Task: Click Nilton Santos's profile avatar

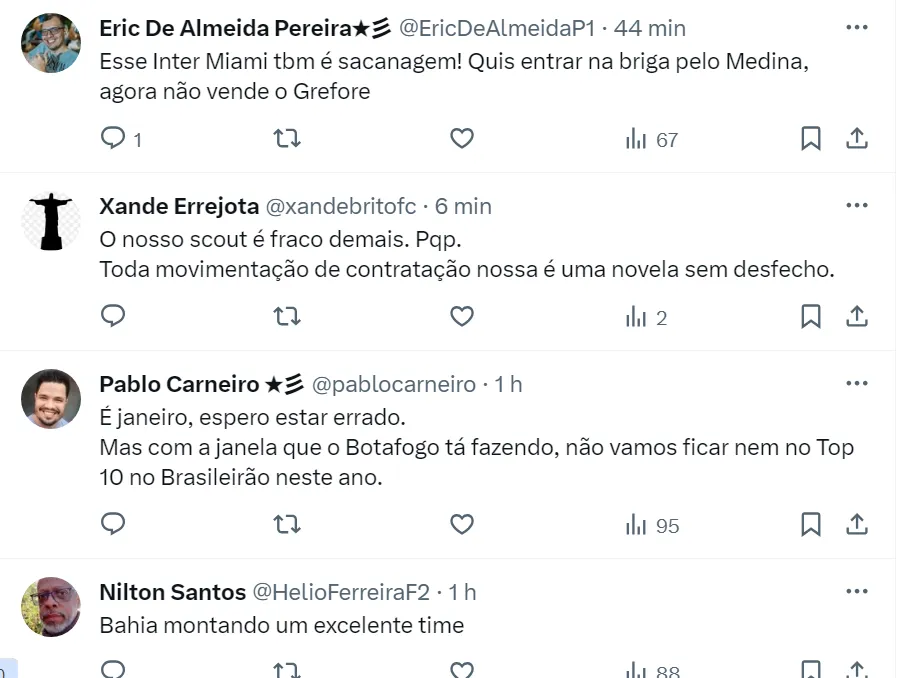Action: coord(51,606)
